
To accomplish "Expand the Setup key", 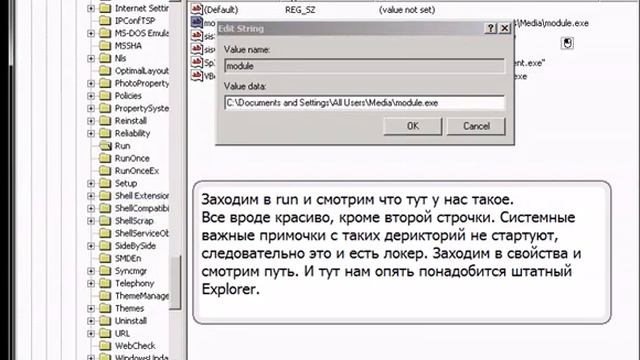I will 91,183.
